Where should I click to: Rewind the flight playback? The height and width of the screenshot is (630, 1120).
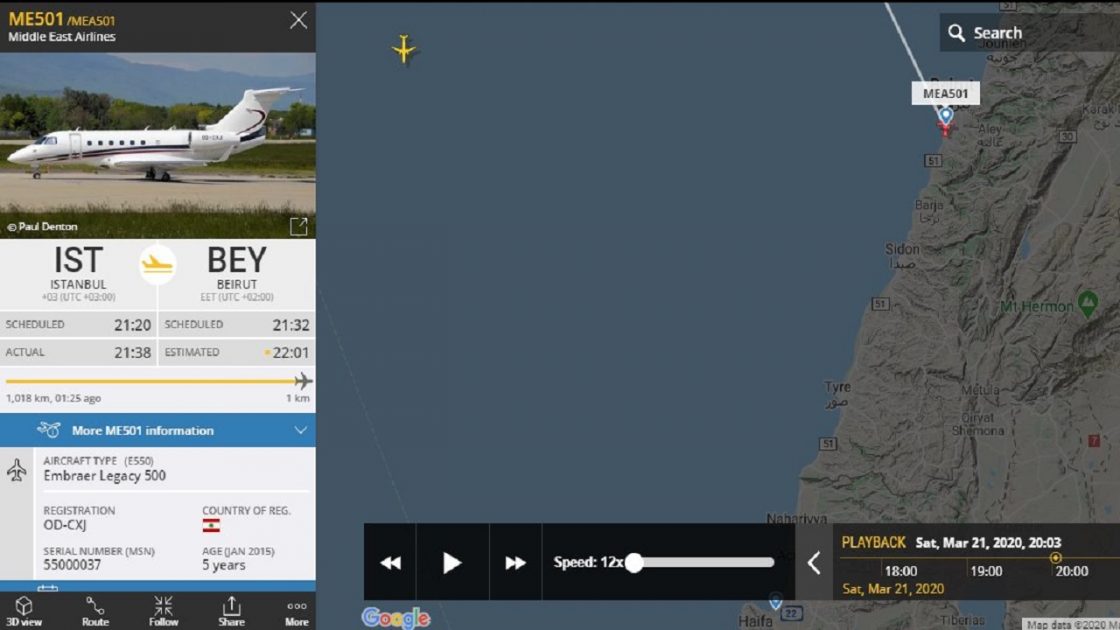point(390,563)
